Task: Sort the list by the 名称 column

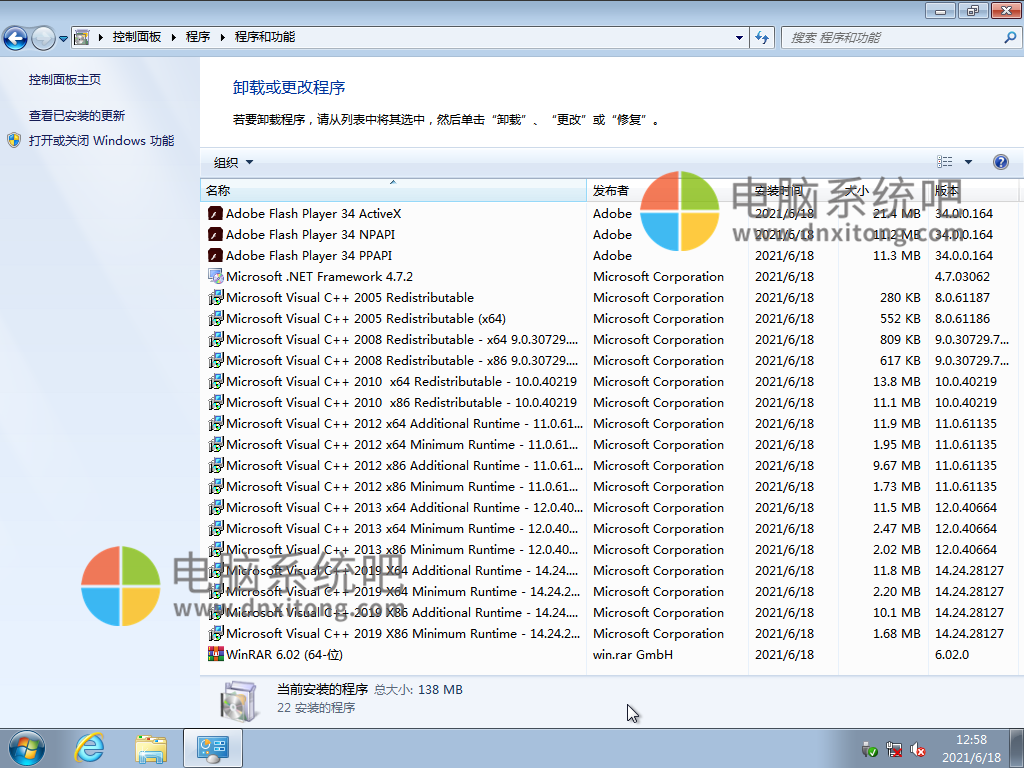Action: pyautogui.click(x=393, y=191)
